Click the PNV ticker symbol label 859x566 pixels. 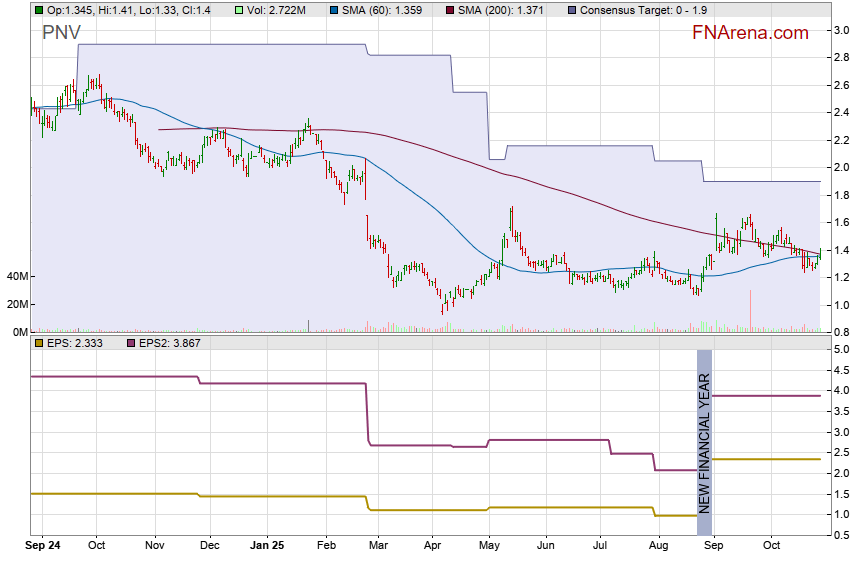62,33
